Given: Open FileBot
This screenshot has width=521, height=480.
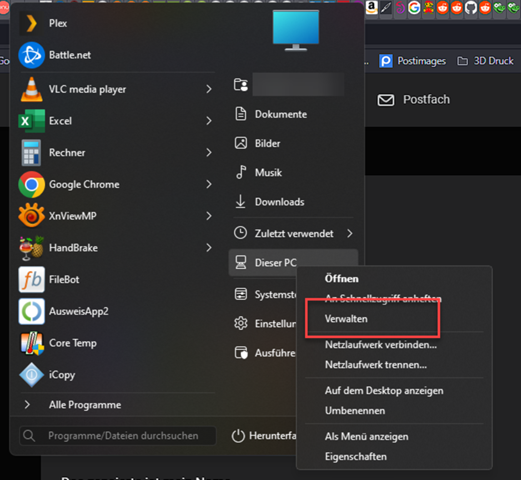Looking at the screenshot, I should (x=117, y=279).
